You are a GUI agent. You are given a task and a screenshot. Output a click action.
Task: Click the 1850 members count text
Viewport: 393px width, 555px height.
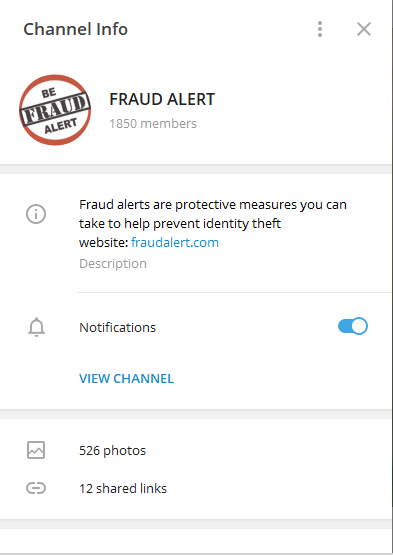[x=153, y=124]
